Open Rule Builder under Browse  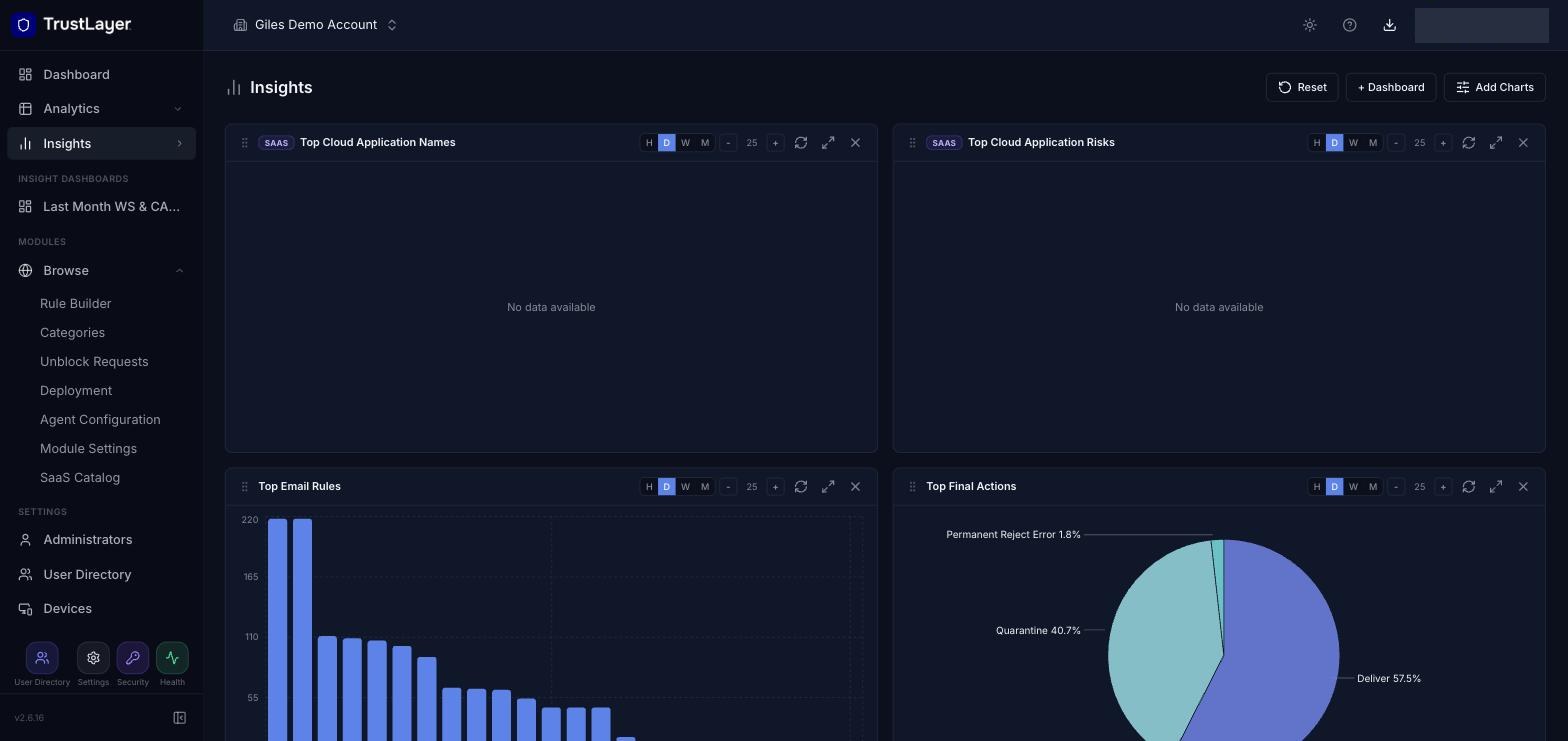tap(76, 304)
